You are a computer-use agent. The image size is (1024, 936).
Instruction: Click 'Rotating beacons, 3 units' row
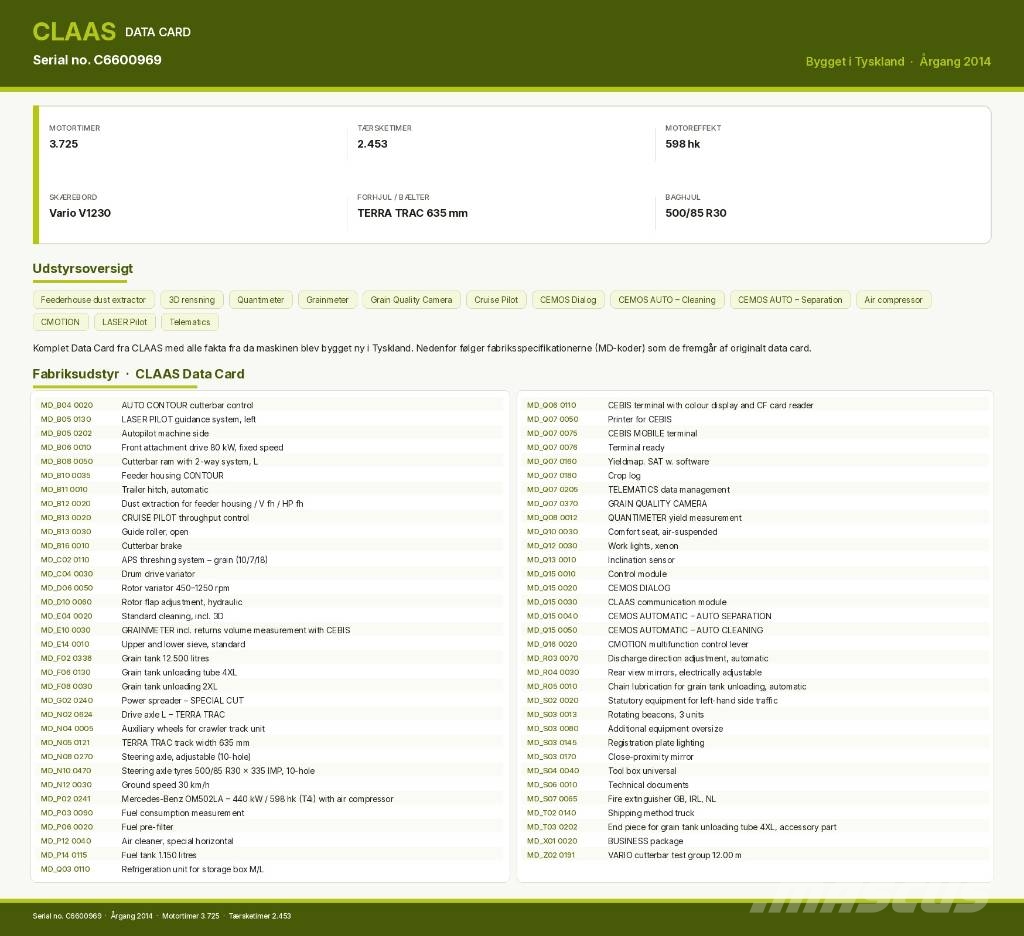click(756, 715)
